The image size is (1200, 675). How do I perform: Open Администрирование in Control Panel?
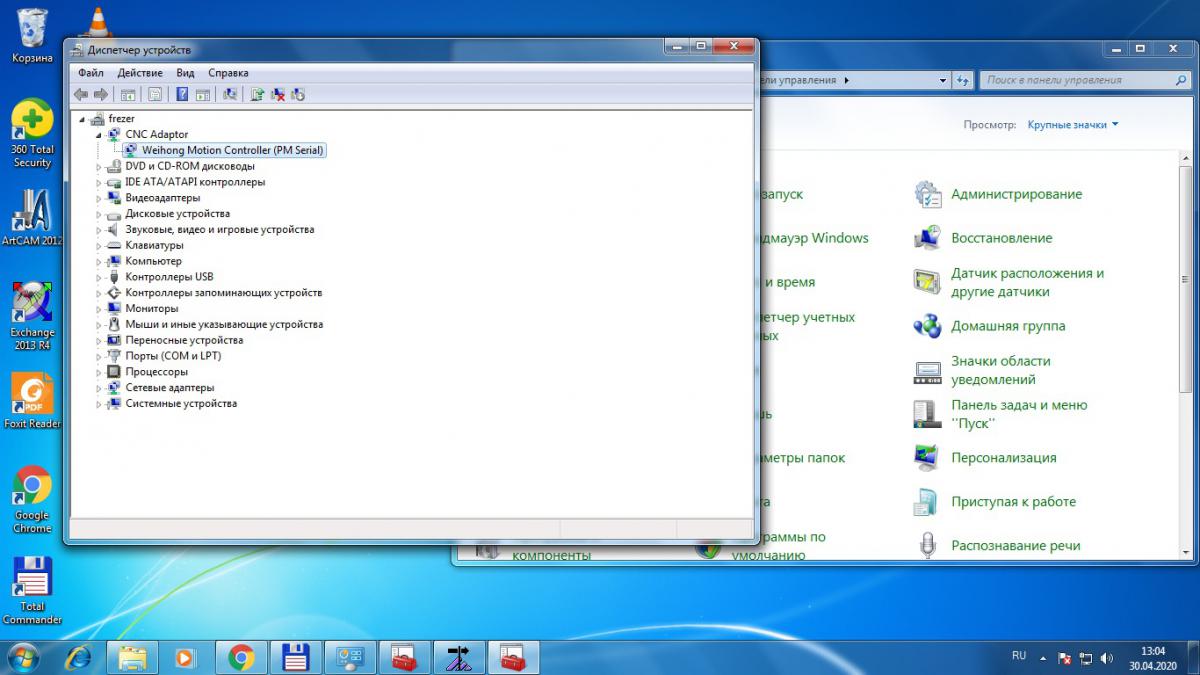tap(1016, 194)
